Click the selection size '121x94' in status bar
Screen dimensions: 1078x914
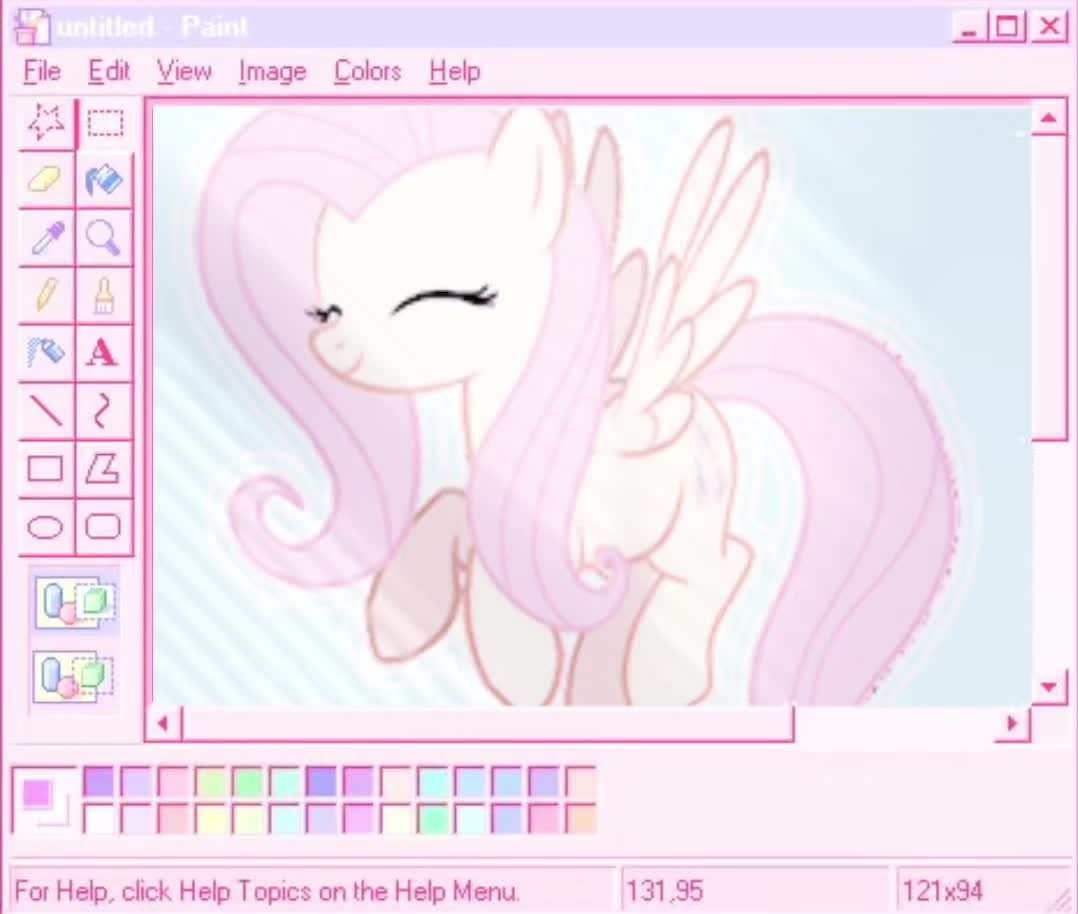(x=942, y=891)
